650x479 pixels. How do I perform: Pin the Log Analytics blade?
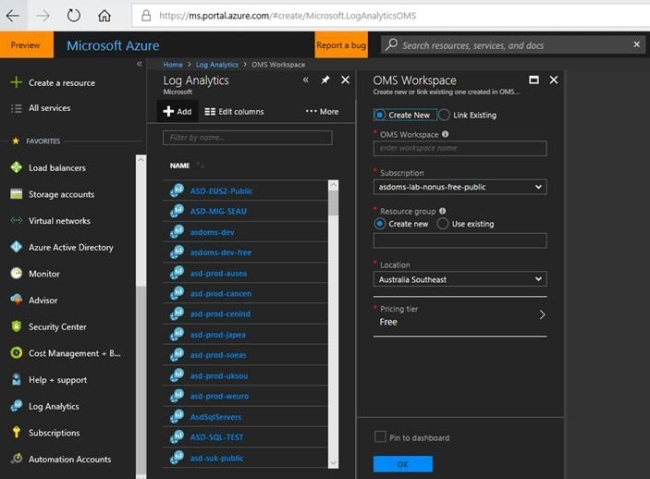tap(325, 80)
